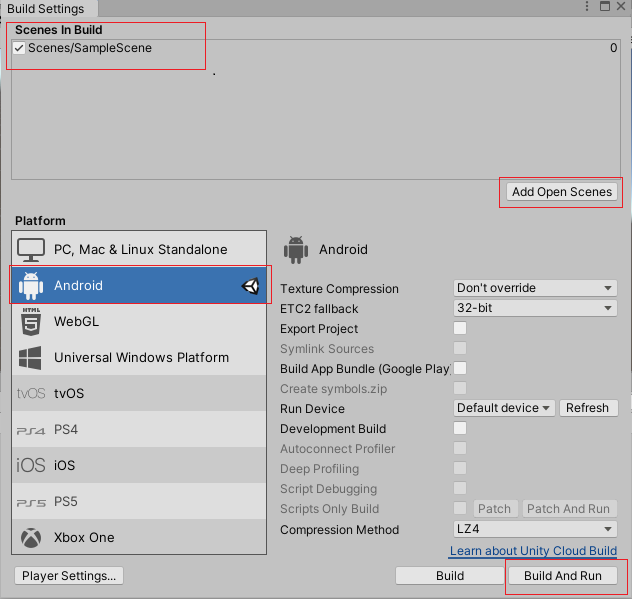632x599 pixels.
Task: Toggle the Deep Profiling checkbox
Action: 460,468
